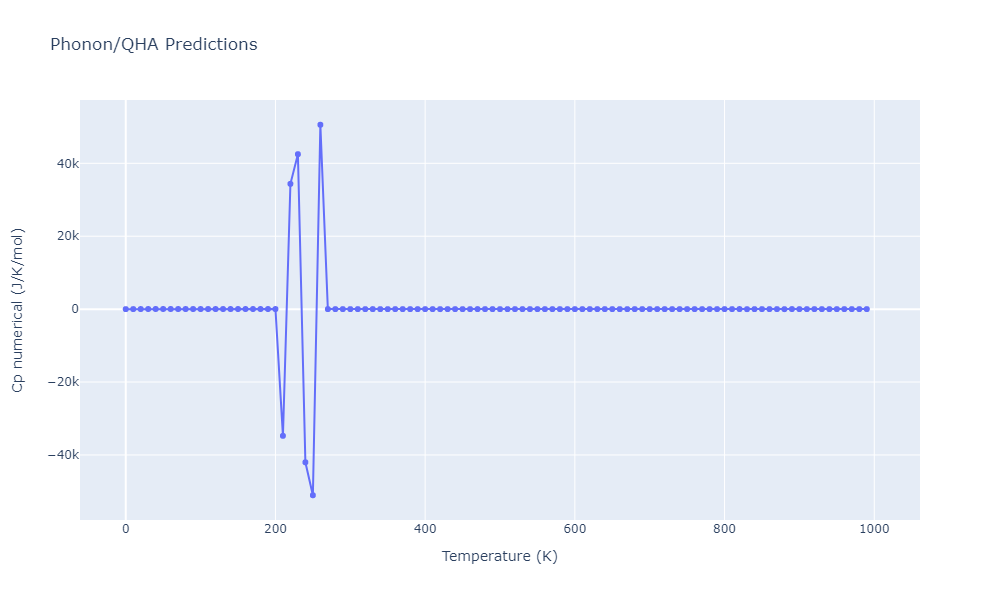
Task: Click the first data point at 0 K
Action: 125,309
